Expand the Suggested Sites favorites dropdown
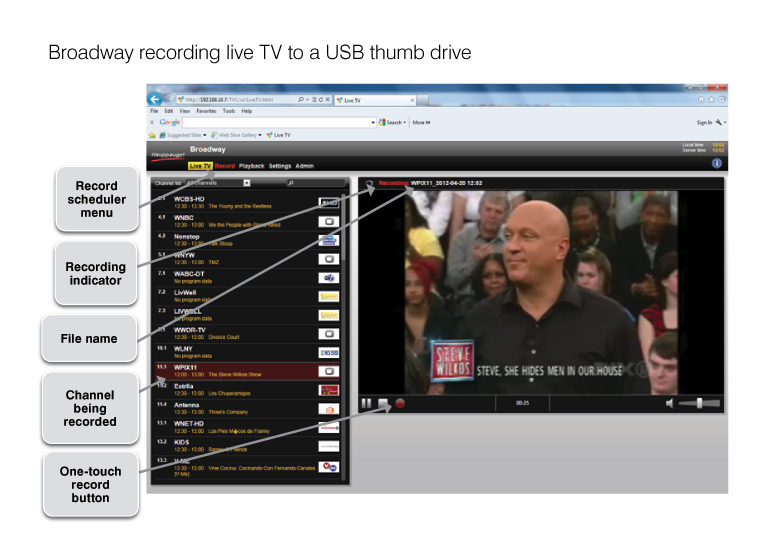 pyautogui.click(x=204, y=134)
